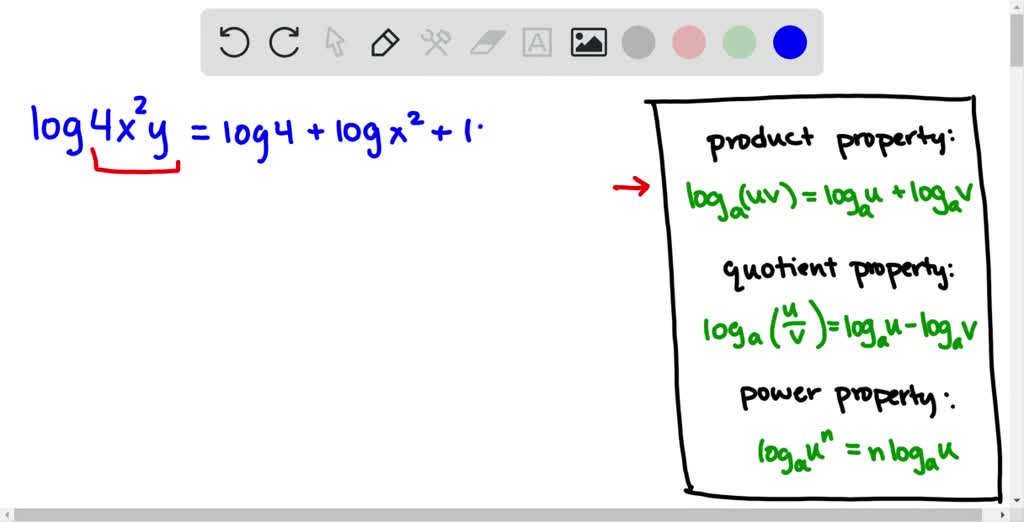Click the "product property" heading text
Image resolution: width=1024 pixels, height=522 pixels.
pyautogui.click(x=831, y=143)
